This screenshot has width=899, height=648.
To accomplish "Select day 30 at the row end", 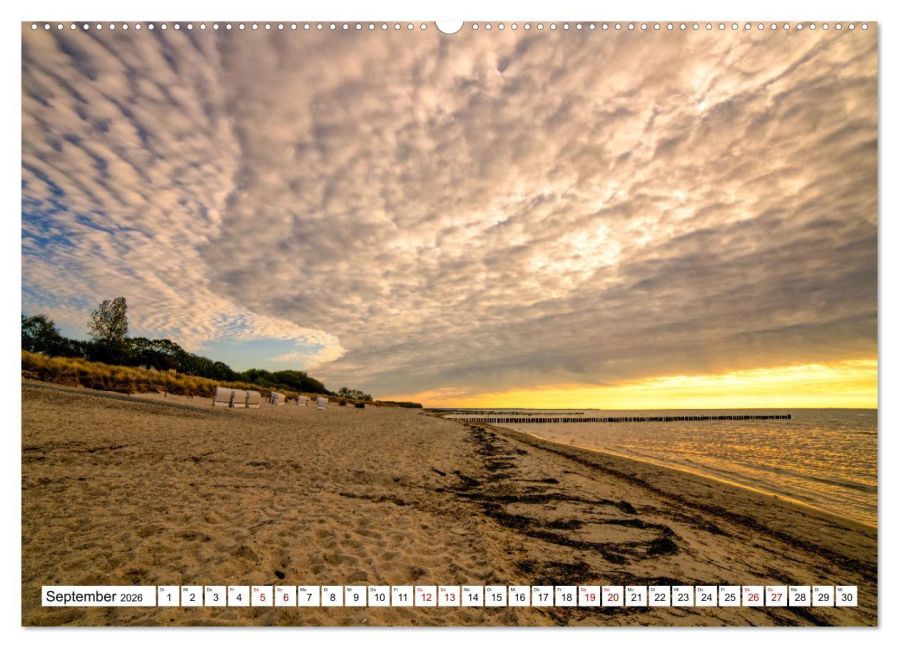I will (846, 597).
